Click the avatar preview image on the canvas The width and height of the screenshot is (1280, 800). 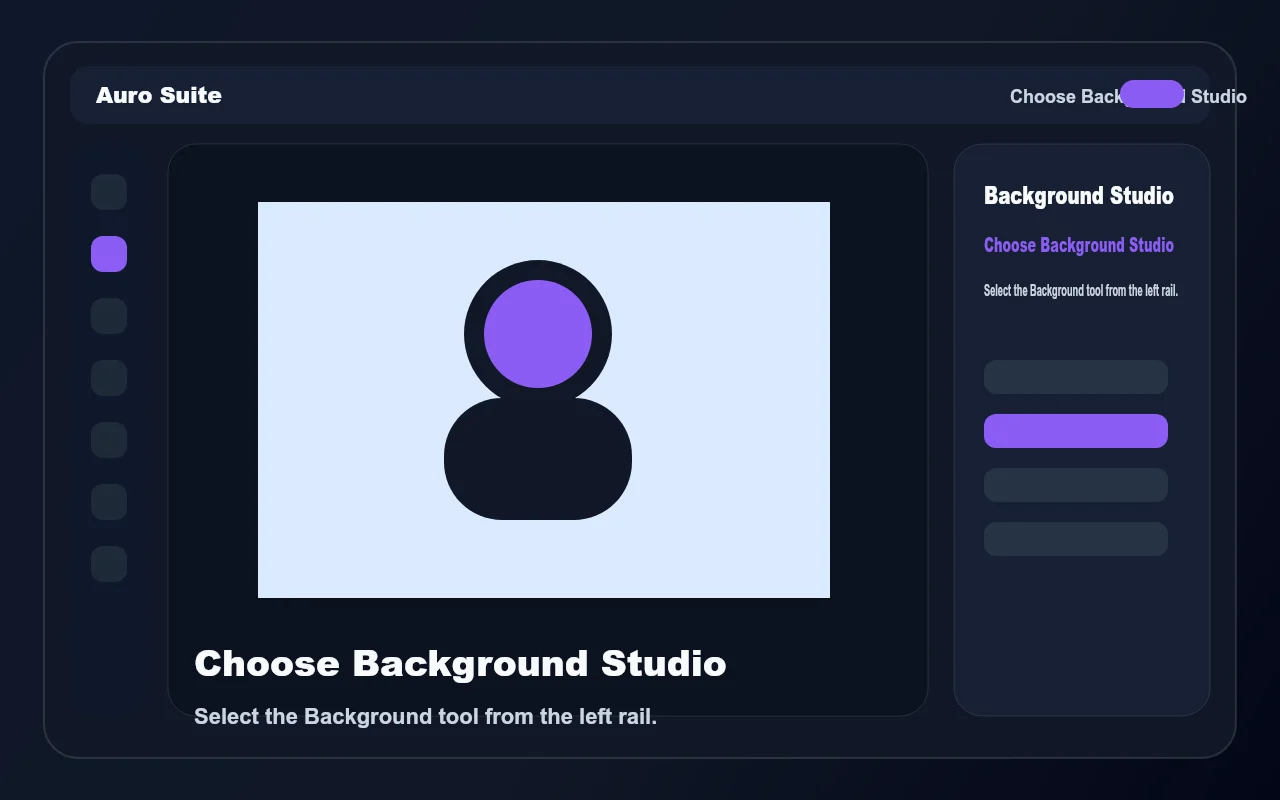pyautogui.click(x=544, y=400)
